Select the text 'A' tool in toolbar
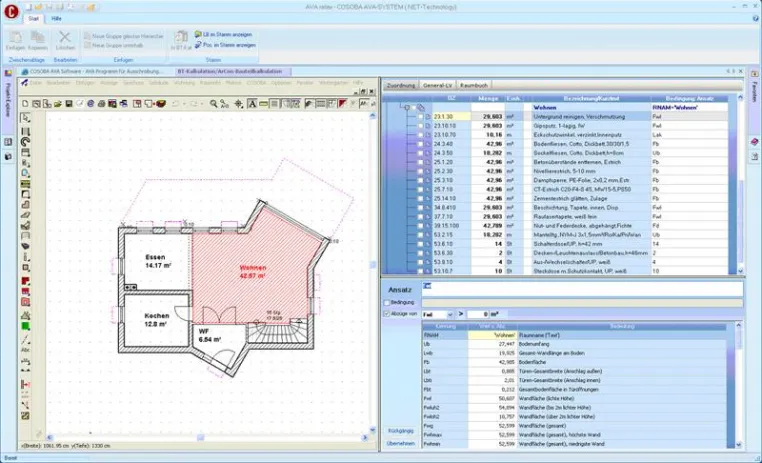The image size is (762, 463). (x=252, y=103)
